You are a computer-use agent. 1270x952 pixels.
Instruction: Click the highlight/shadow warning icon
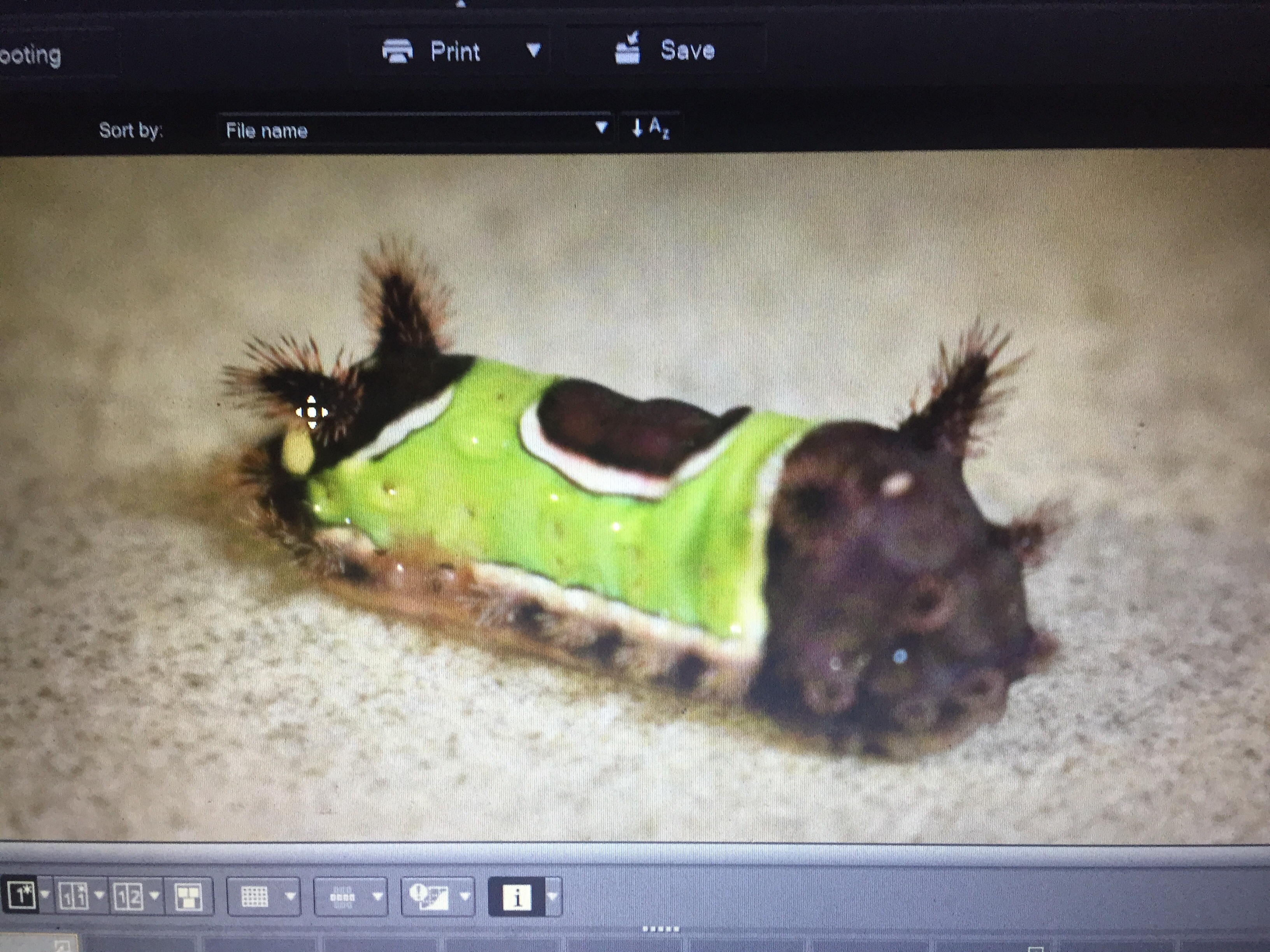(x=429, y=896)
